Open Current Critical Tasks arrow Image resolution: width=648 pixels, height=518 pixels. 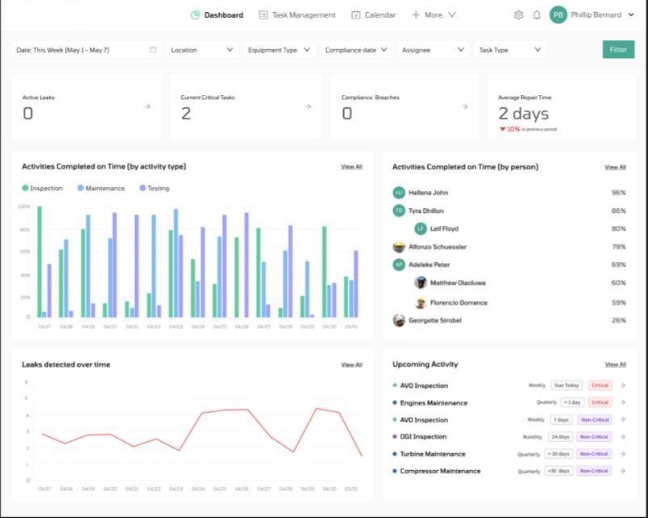click(308, 107)
